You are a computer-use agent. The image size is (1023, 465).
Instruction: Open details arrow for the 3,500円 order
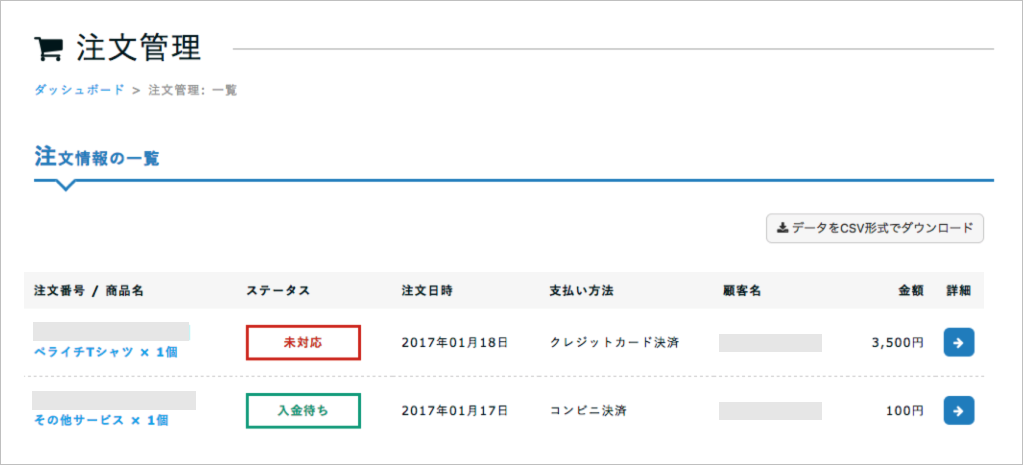(958, 342)
